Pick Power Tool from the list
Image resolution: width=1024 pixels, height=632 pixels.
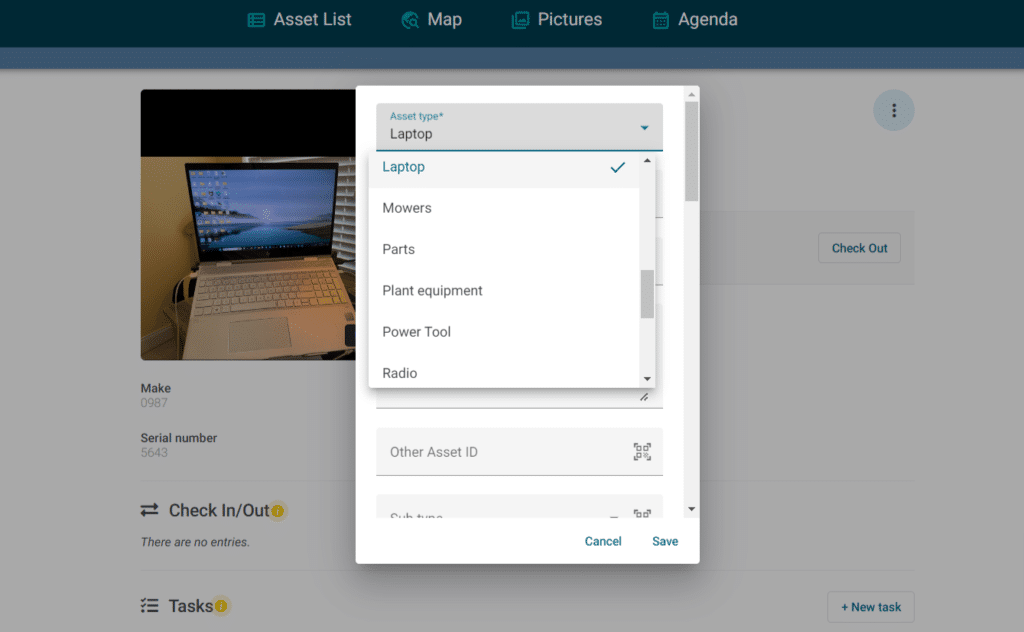(416, 332)
